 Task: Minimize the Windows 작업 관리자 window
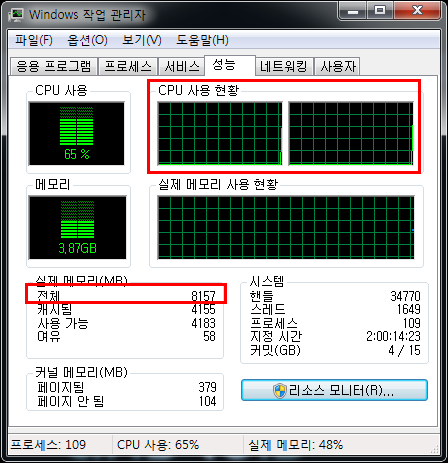click(353, 11)
